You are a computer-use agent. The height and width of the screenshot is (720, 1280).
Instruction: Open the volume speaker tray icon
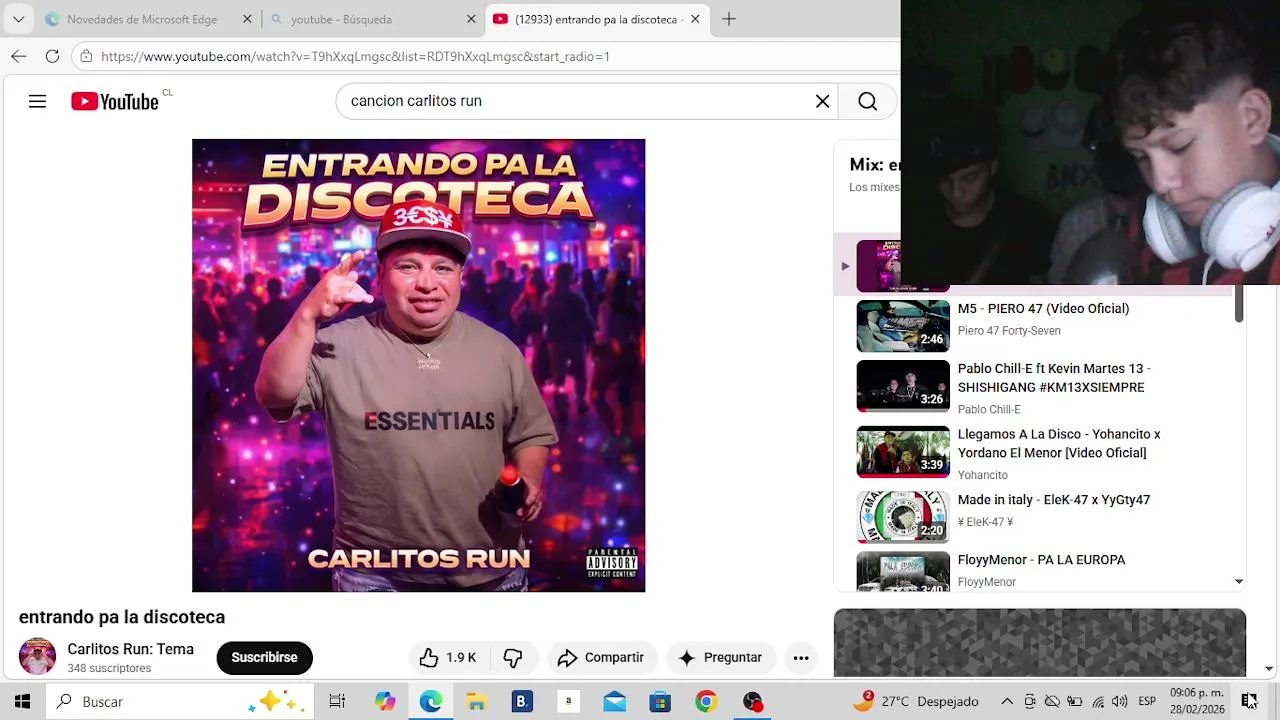pyautogui.click(x=1119, y=702)
